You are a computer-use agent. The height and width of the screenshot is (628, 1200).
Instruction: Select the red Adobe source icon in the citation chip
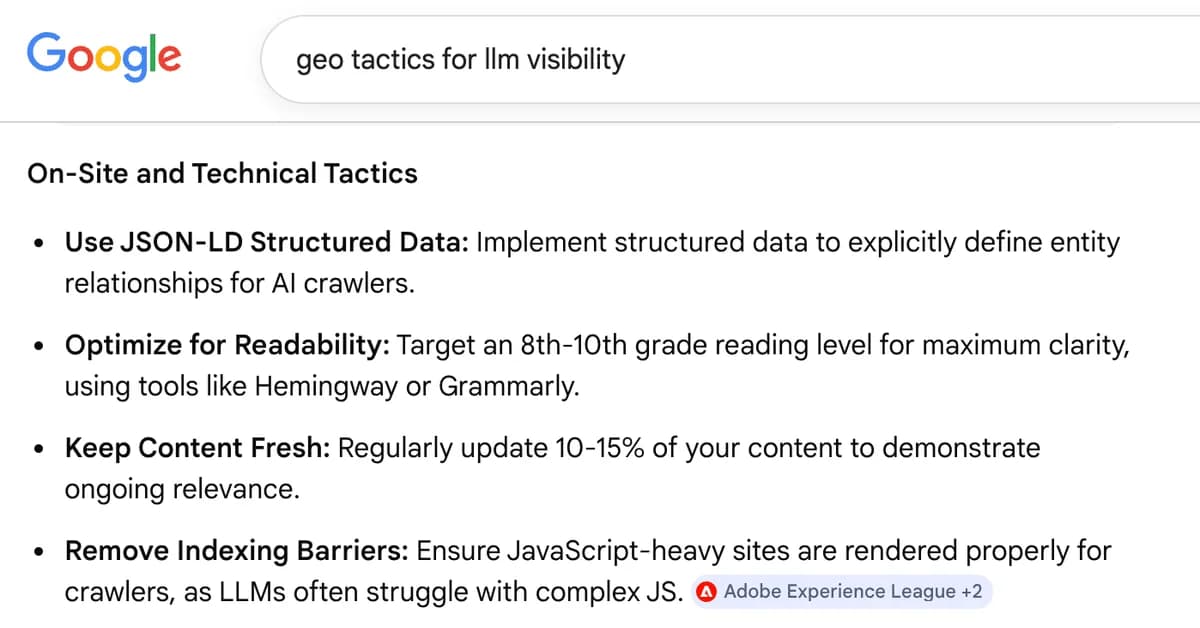pyautogui.click(x=706, y=592)
